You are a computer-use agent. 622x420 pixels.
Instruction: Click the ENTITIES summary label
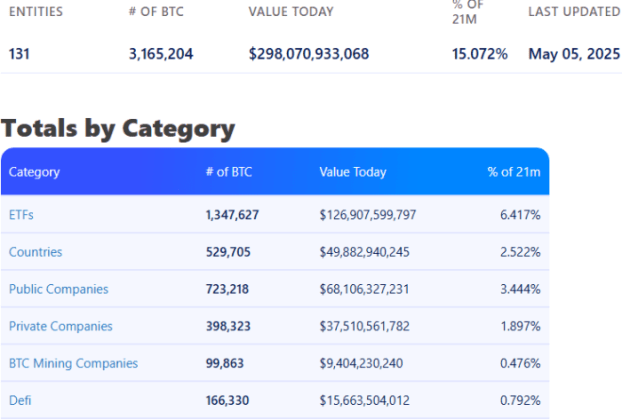[x=35, y=12]
